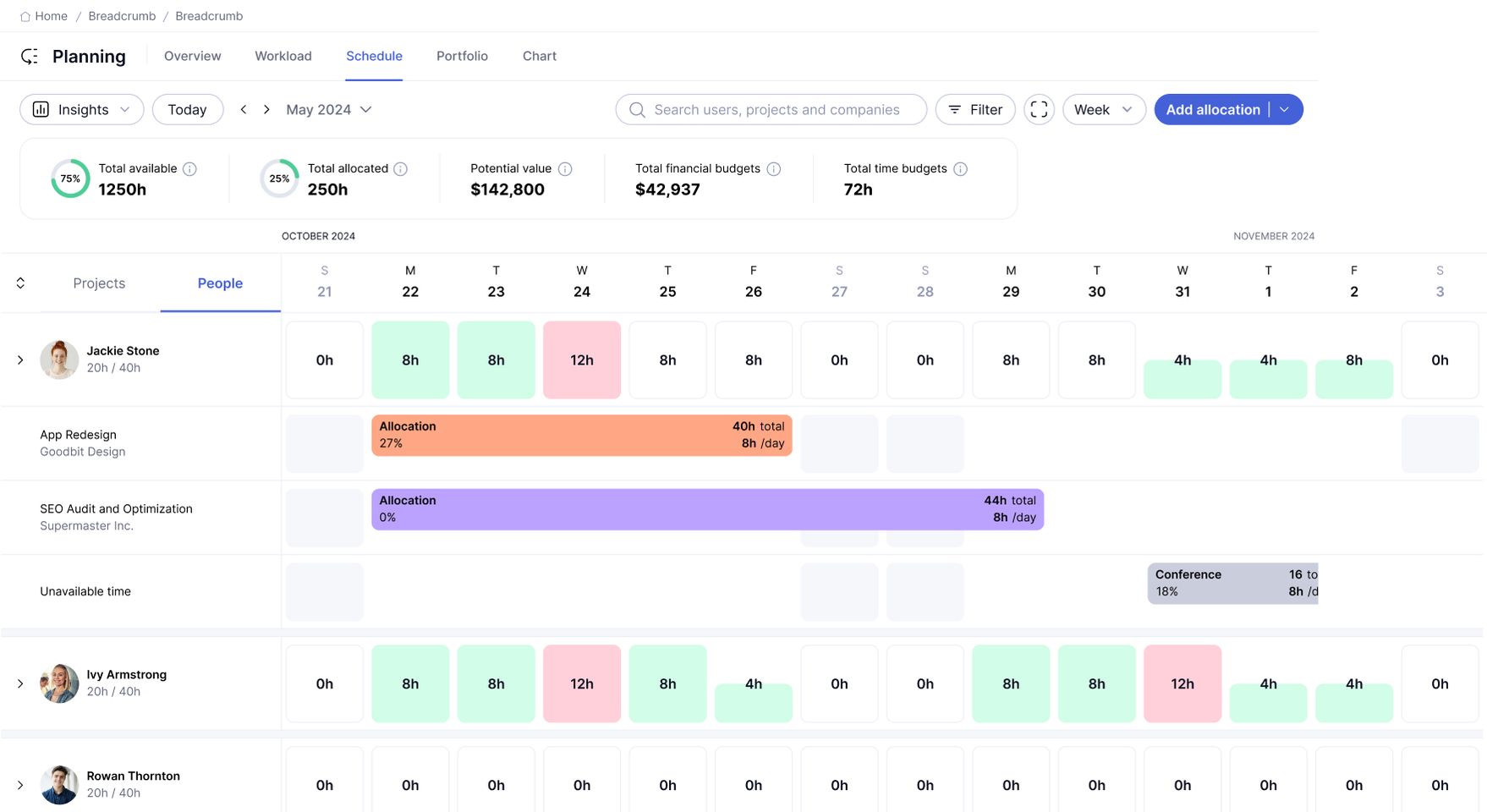Click info icon beside Total financial budgets
1487x812 pixels.
click(x=773, y=169)
